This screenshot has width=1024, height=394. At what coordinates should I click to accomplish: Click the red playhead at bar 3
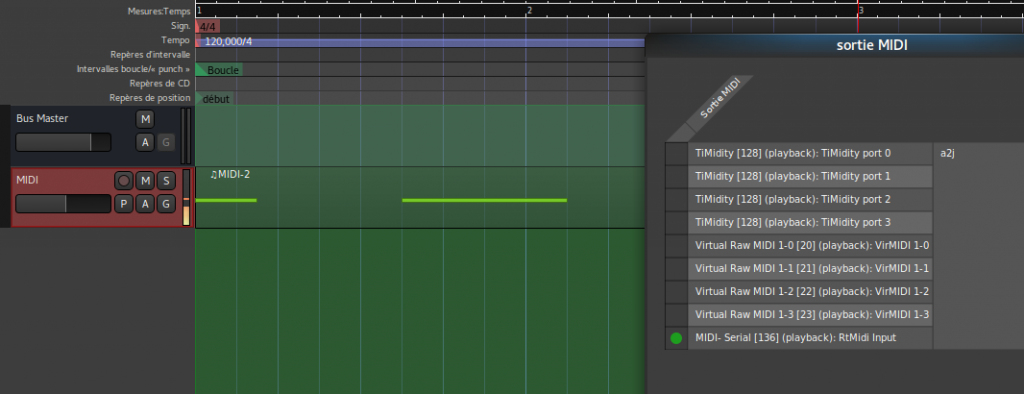tap(857, 16)
